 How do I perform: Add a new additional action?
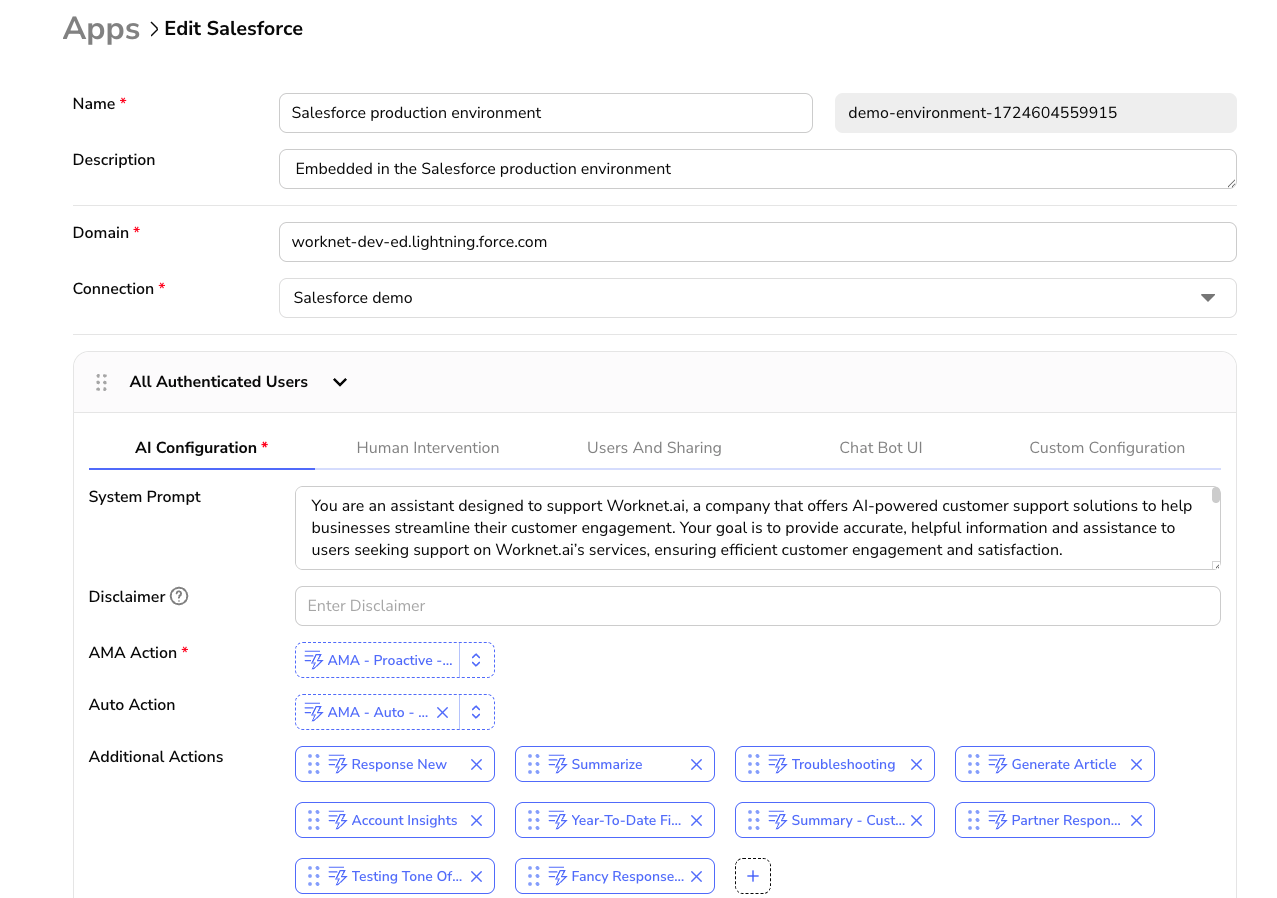pos(753,876)
